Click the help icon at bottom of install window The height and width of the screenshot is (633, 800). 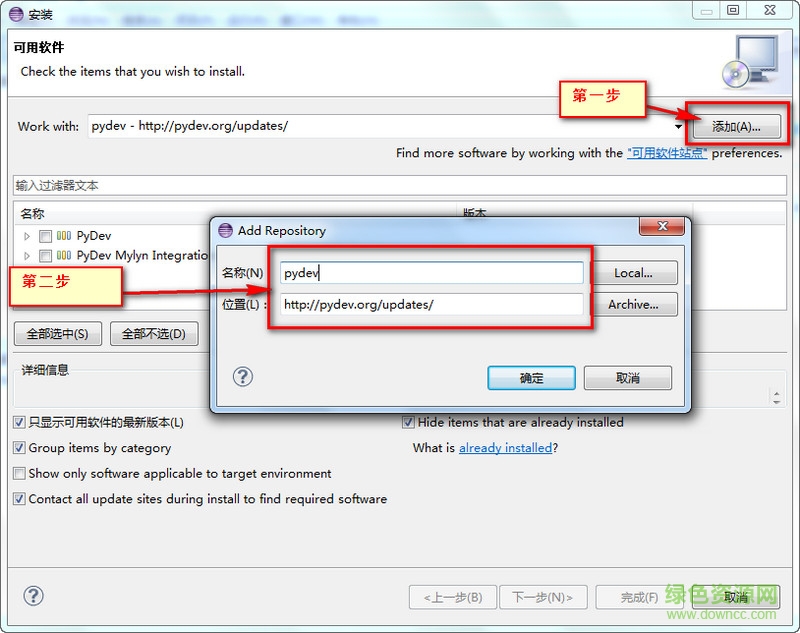point(34,595)
